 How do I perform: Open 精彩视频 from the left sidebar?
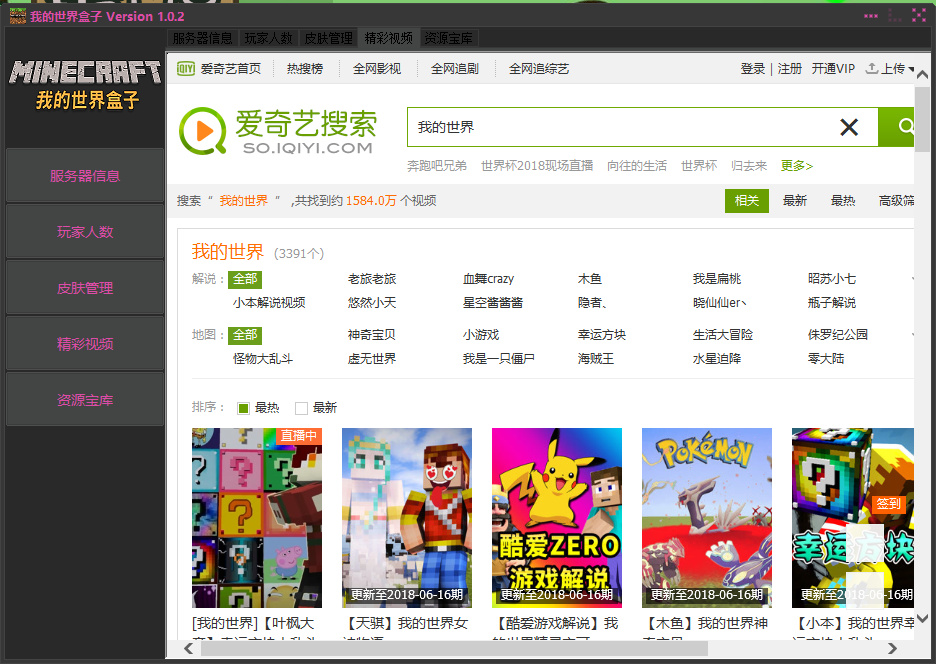[85, 344]
